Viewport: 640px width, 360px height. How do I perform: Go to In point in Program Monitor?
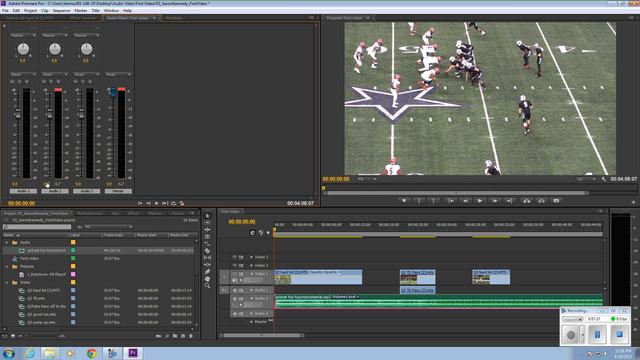(x=451, y=200)
